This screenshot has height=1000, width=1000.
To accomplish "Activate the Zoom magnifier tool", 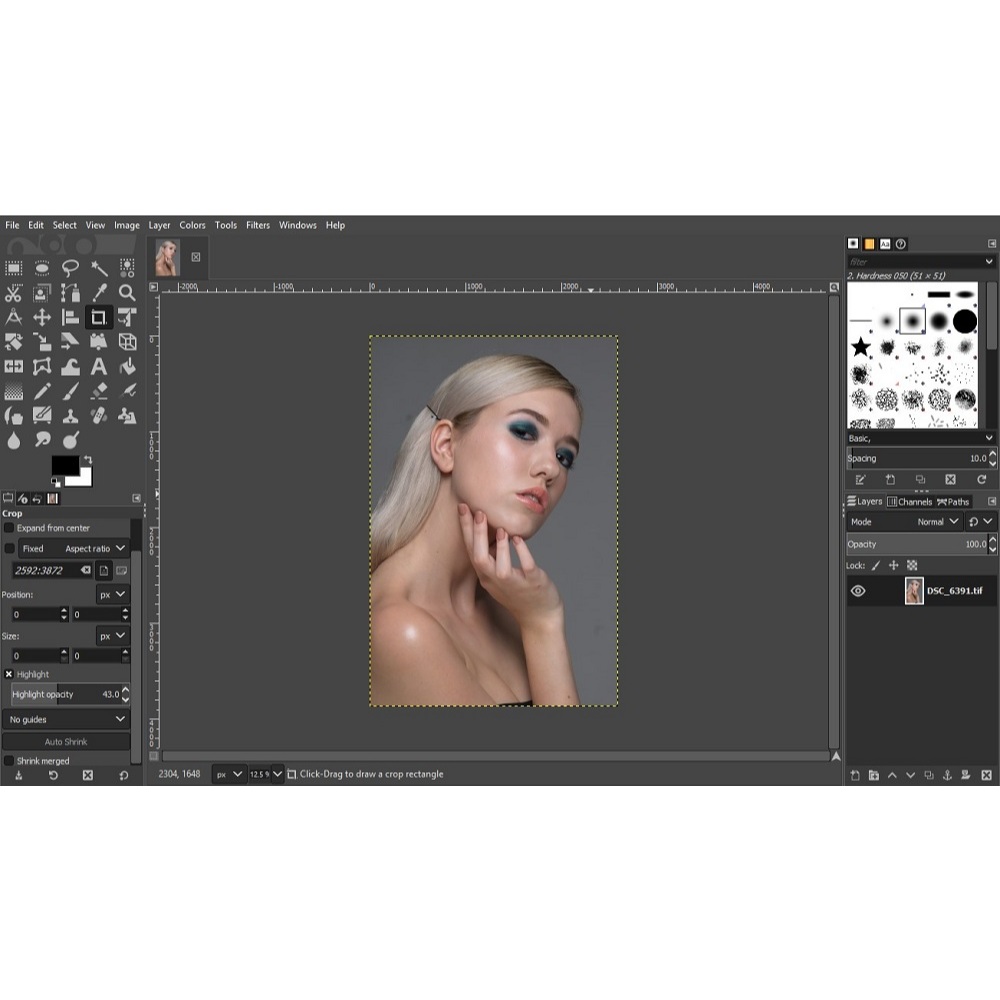I will click(x=127, y=293).
